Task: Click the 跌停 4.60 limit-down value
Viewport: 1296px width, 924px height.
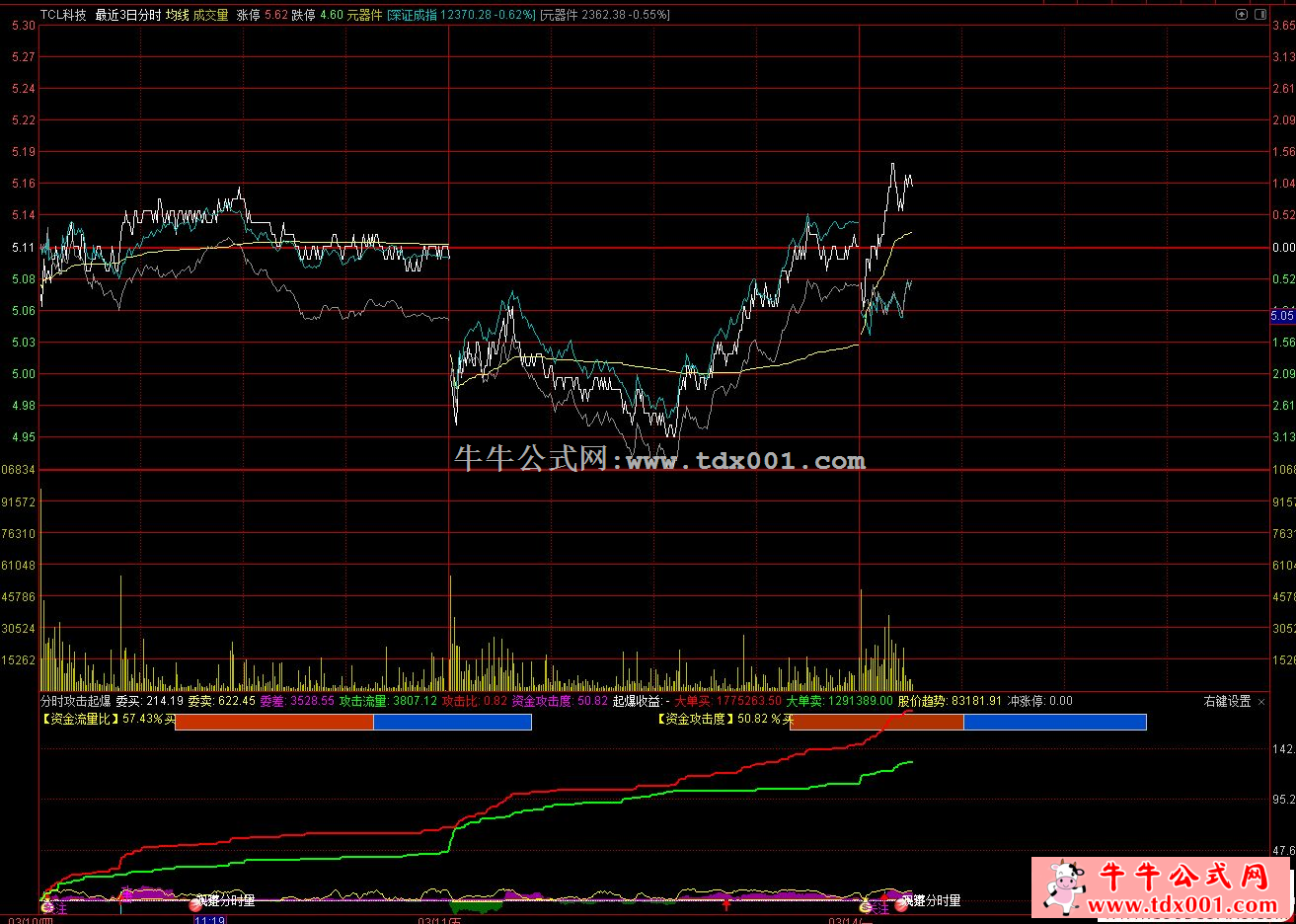Action: 317,15
